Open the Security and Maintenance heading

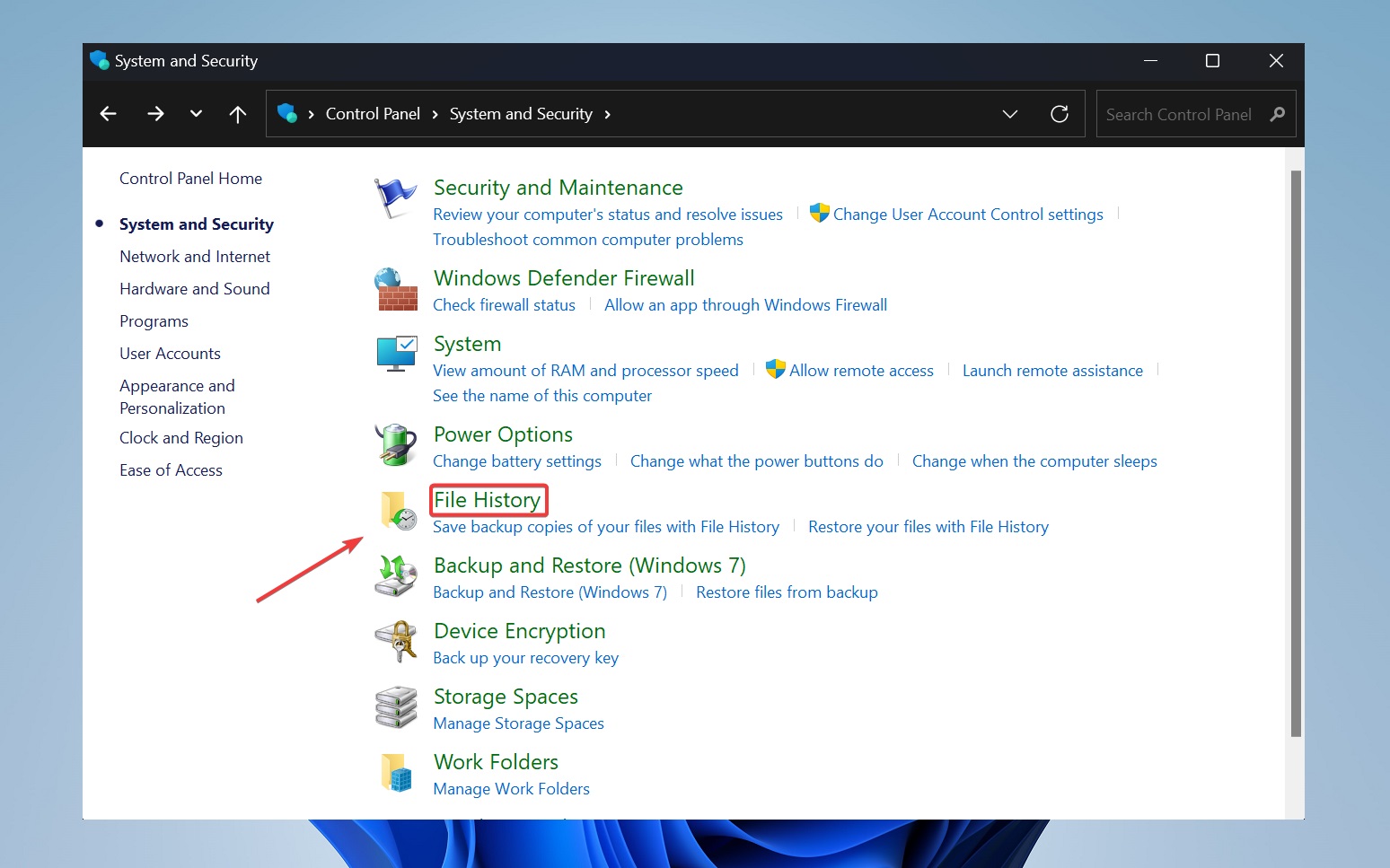(x=559, y=188)
